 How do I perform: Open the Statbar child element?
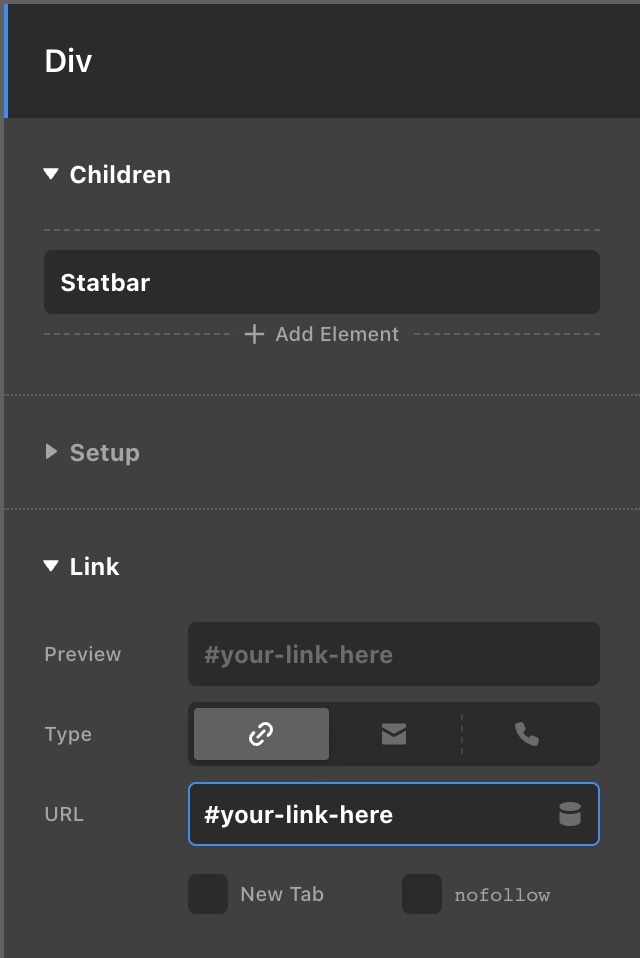pyautogui.click(x=322, y=282)
